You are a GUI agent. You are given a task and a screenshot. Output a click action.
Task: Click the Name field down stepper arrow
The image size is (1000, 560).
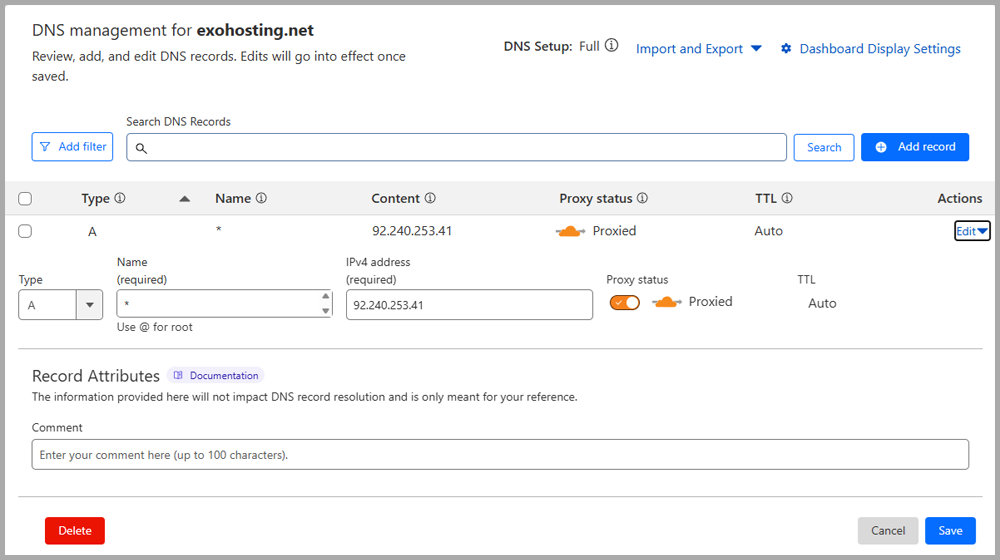pos(325,311)
